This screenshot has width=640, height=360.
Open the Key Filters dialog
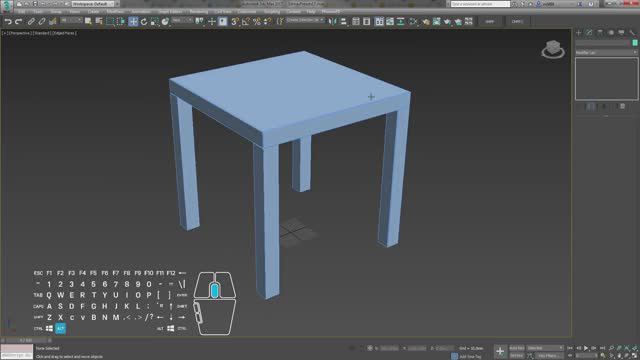[x=549, y=356]
